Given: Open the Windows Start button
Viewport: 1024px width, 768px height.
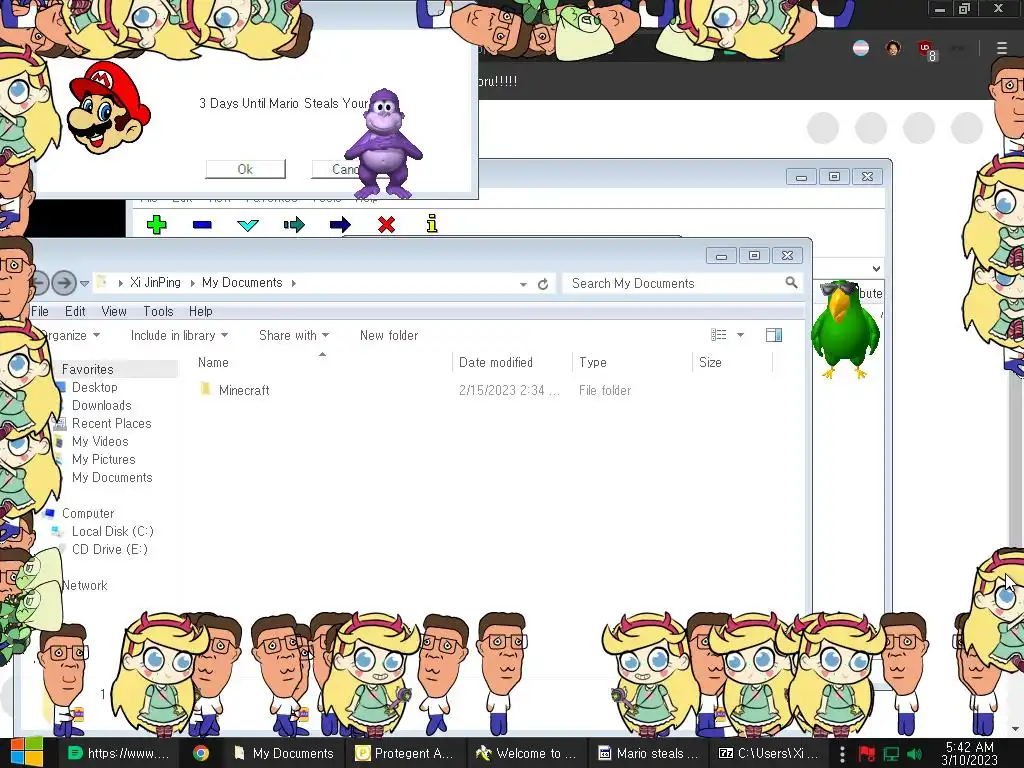Looking at the screenshot, I should click(27, 753).
